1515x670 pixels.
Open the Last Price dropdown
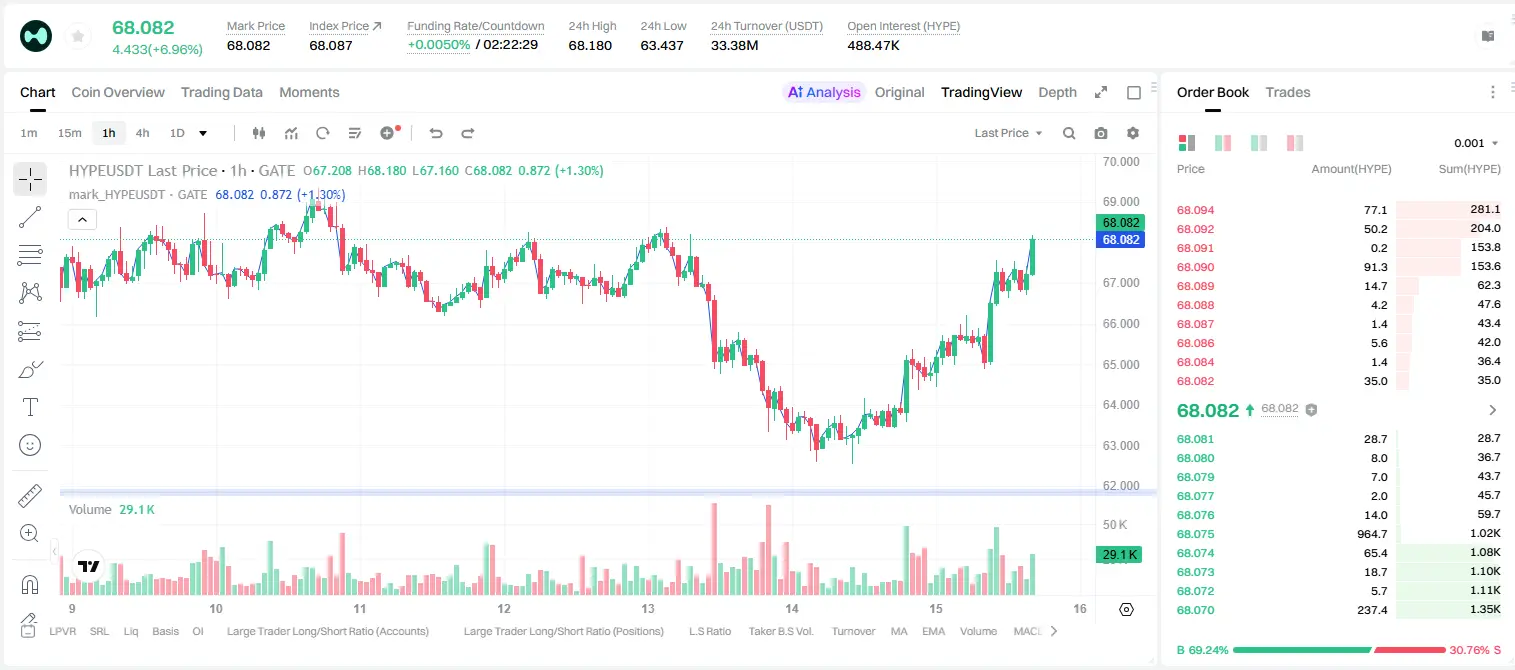pyautogui.click(x=1008, y=133)
